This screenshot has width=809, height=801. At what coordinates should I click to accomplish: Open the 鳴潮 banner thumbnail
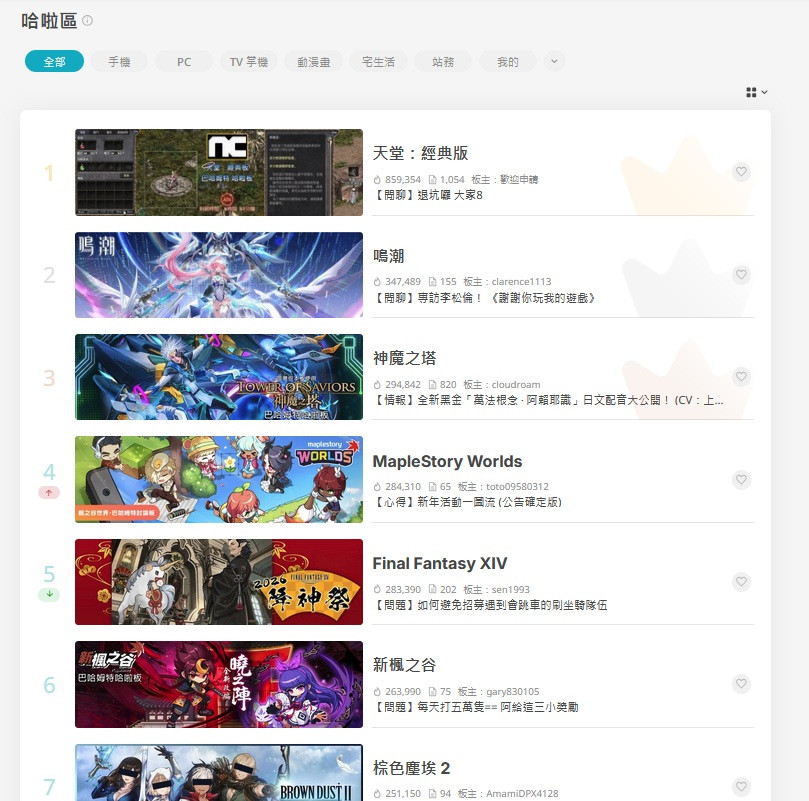[x=219, y=275]
